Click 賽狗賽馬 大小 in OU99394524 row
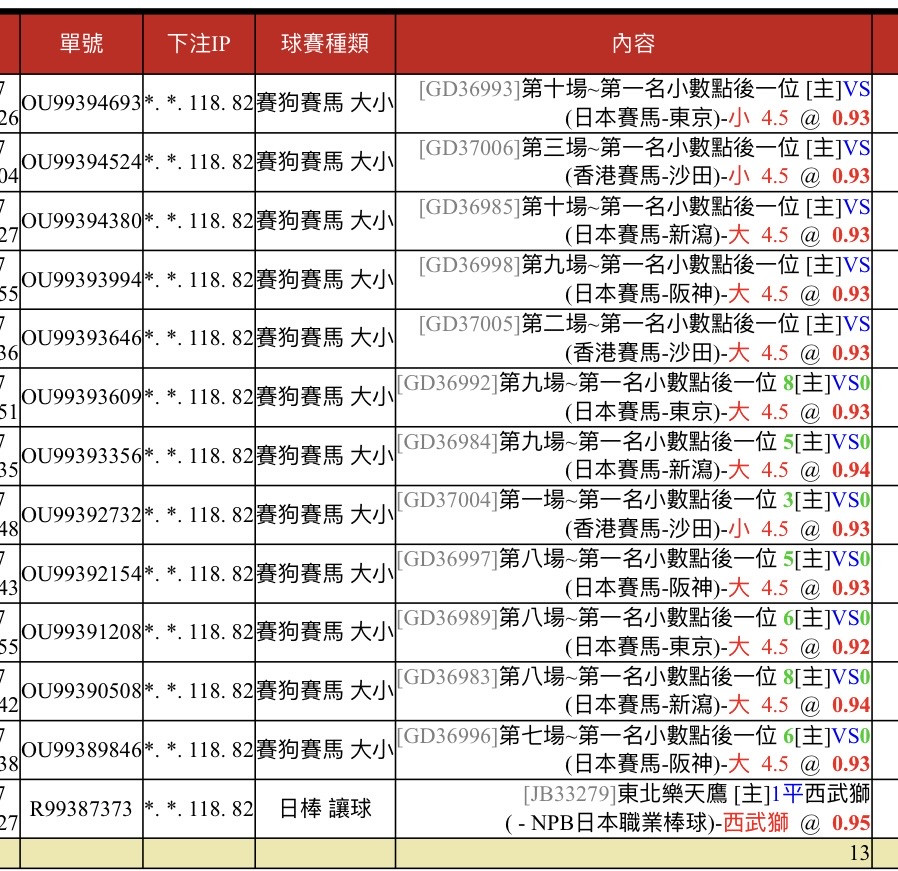898x871 pixels. (325, 162)
